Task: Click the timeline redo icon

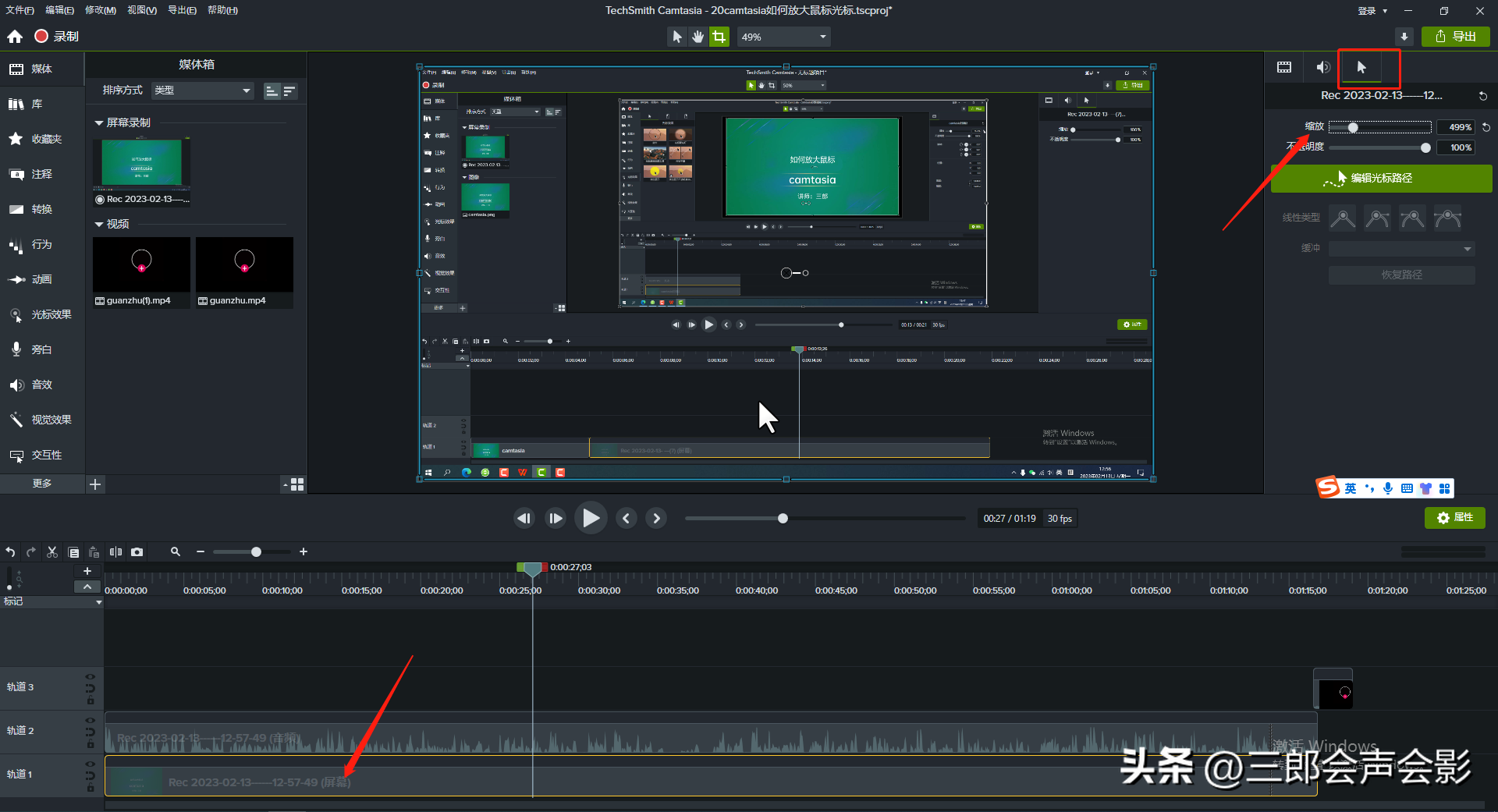Action: pyautogui.click(x=31, y=552)
